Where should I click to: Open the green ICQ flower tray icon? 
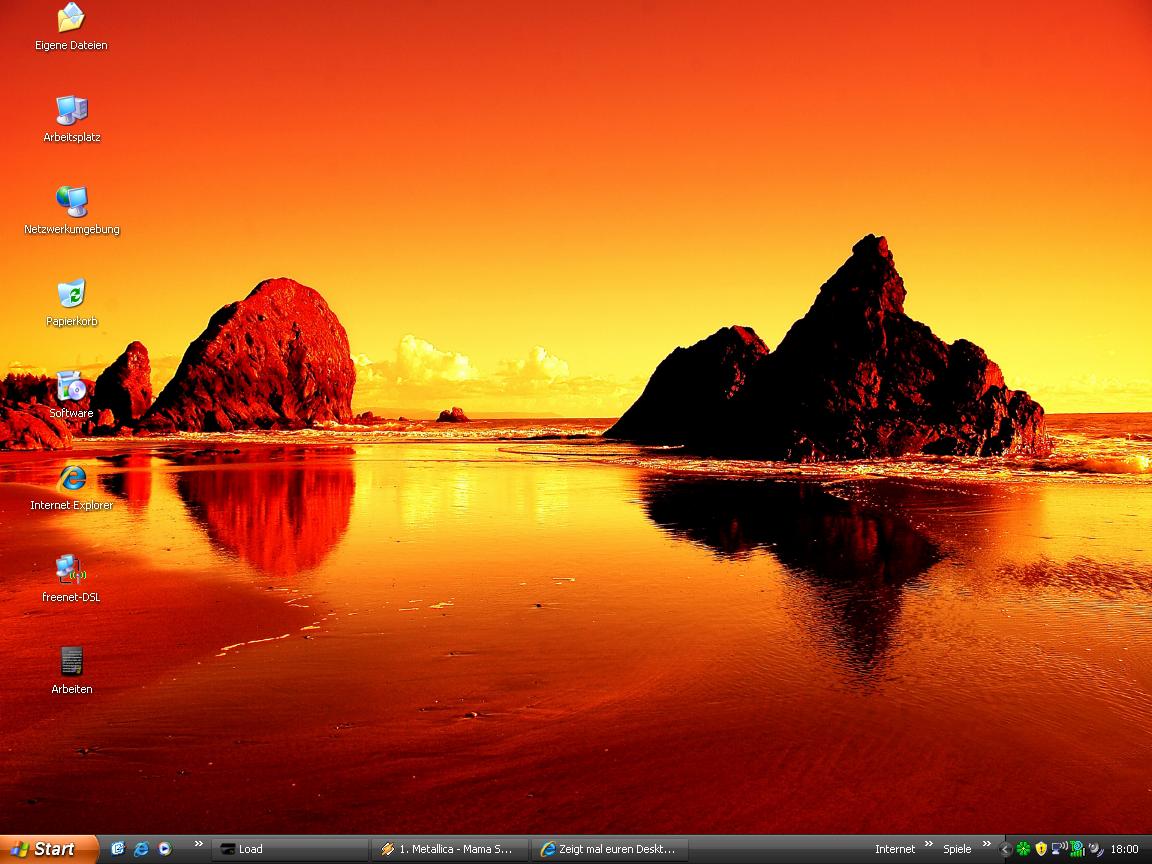click(1023, 849)
